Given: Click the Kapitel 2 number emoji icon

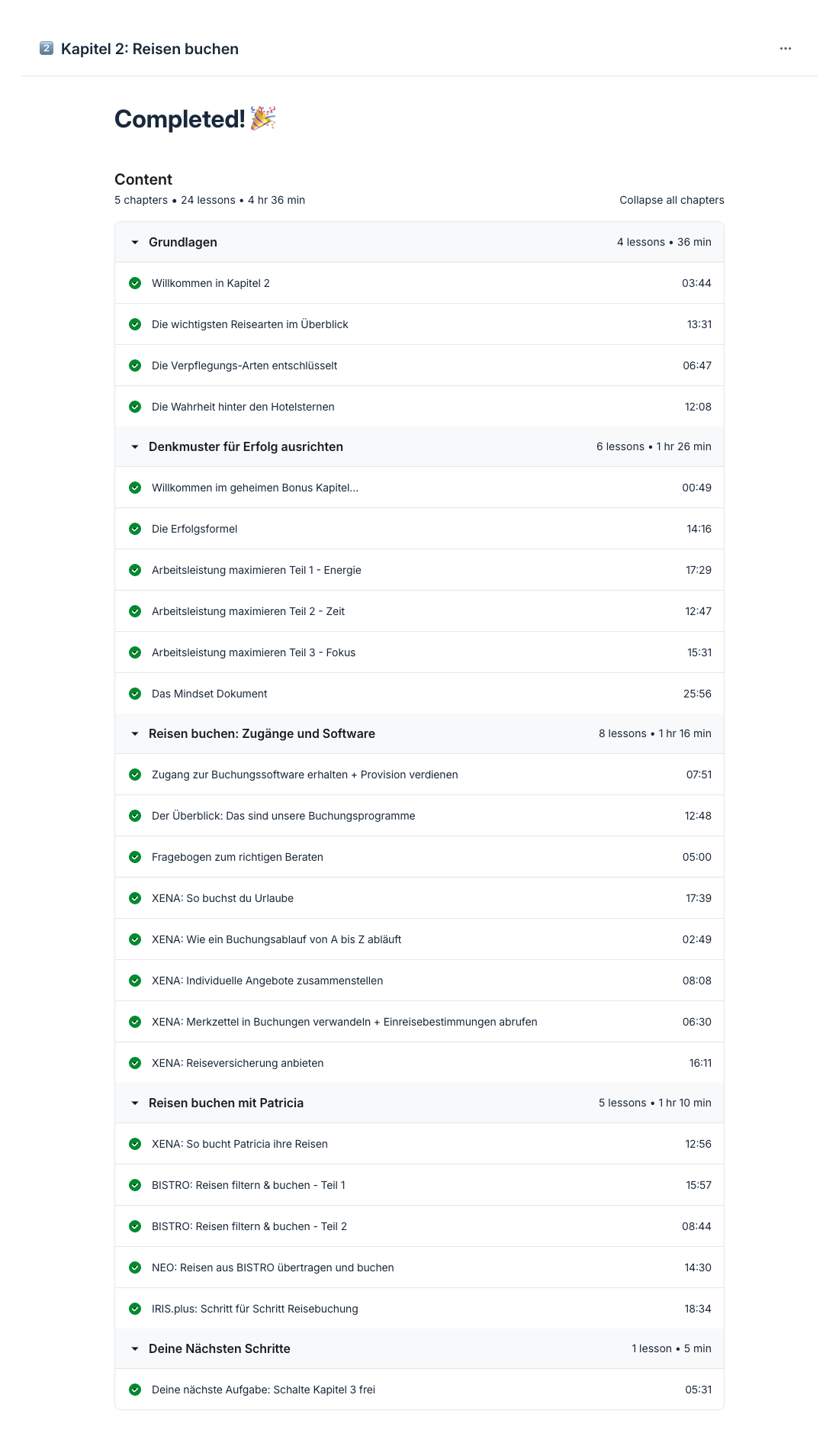Looking at the screenshot, I should point(47,48).
